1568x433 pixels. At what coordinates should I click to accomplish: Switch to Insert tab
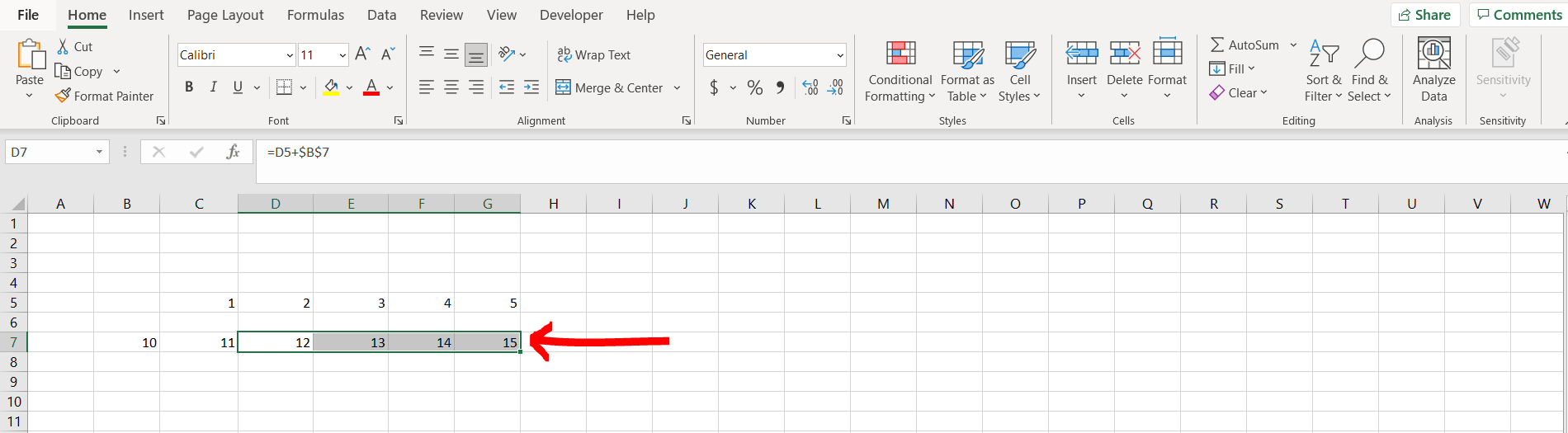coord(146,15)
